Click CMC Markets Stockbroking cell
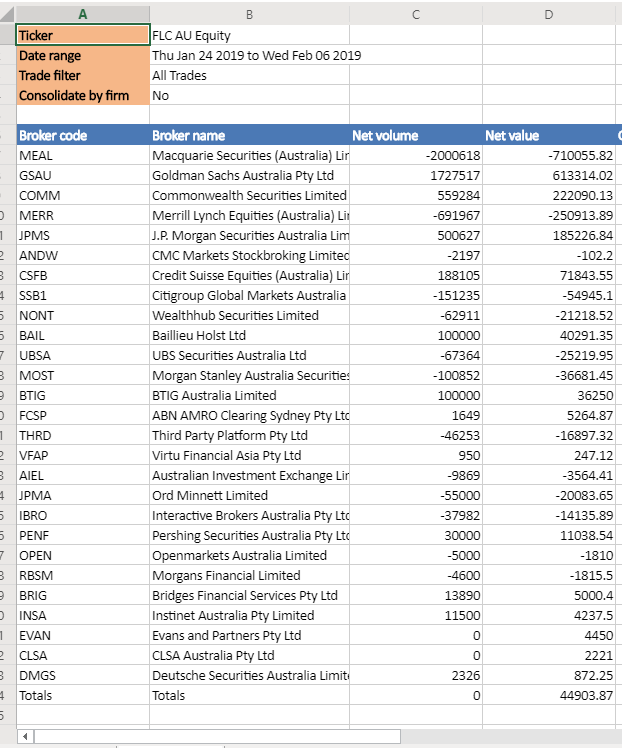This screenshot has width=622, height=748. click(x=249, y=256)
